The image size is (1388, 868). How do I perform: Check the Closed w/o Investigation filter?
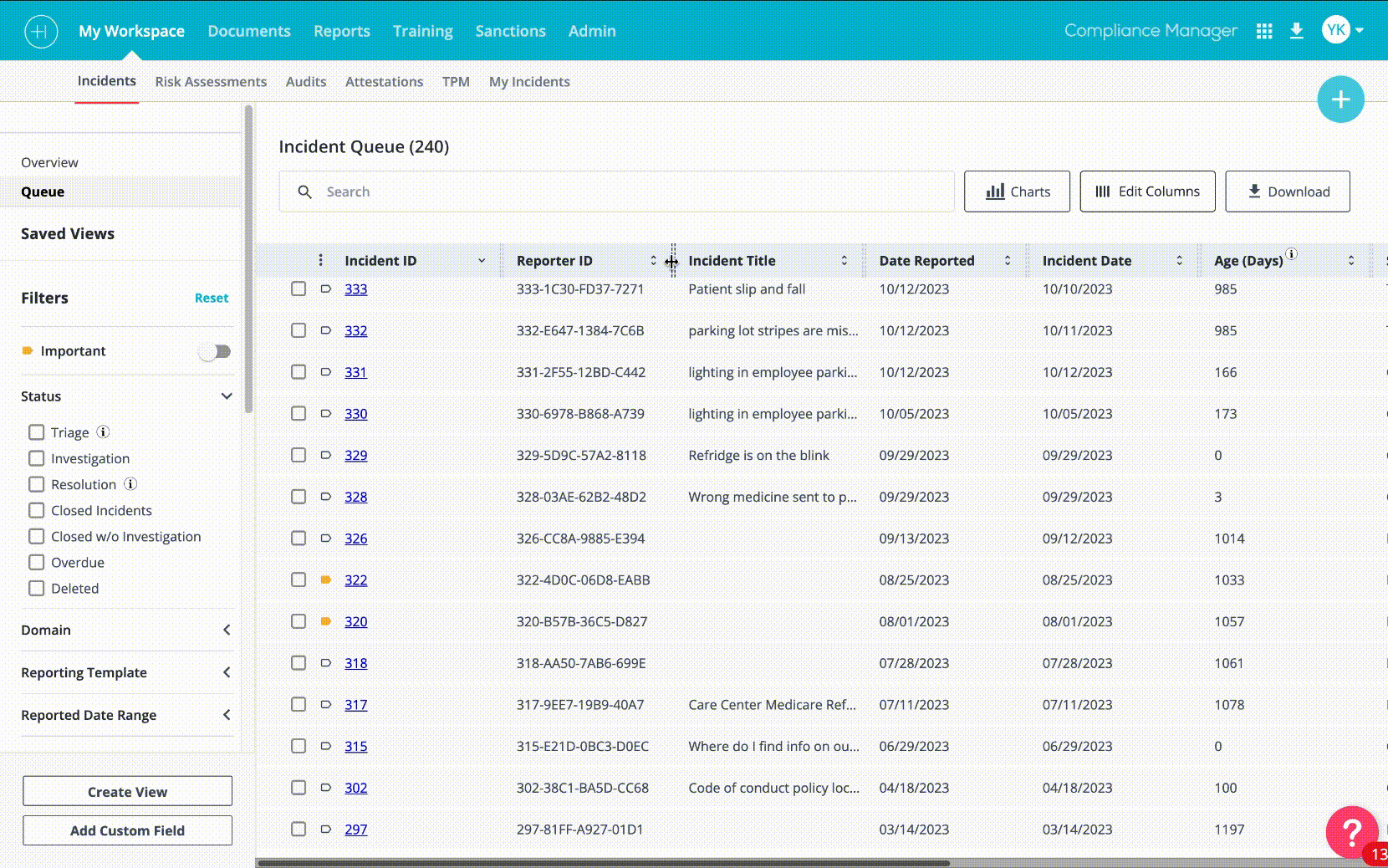pos(37,536)
